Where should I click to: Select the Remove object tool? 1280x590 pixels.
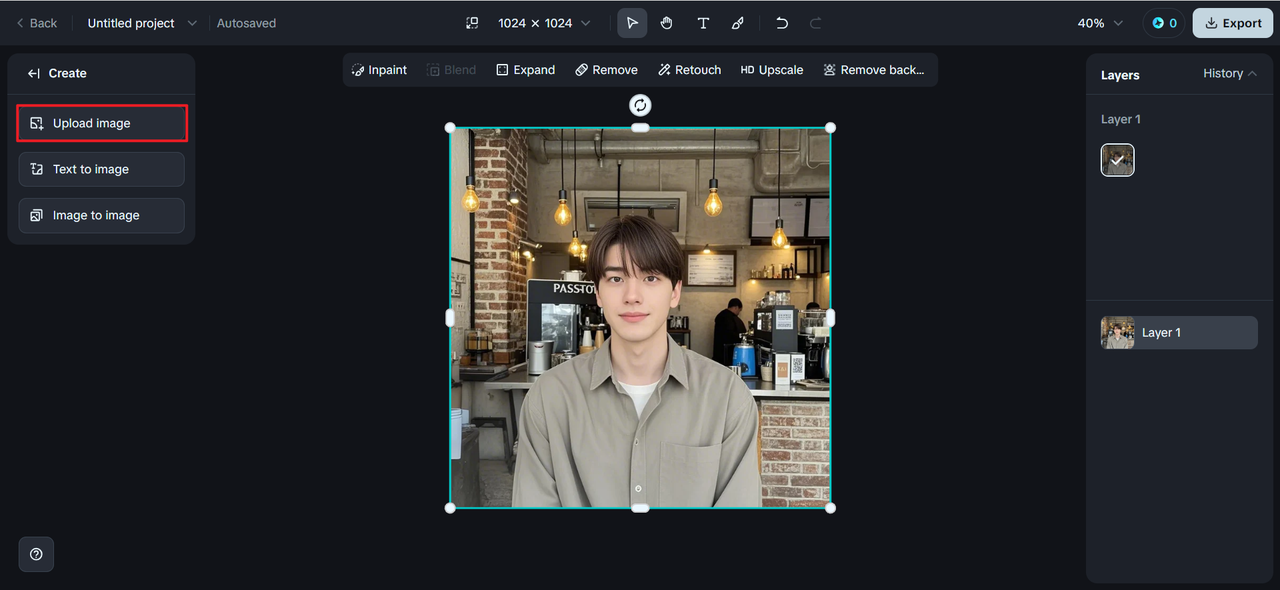606,70
